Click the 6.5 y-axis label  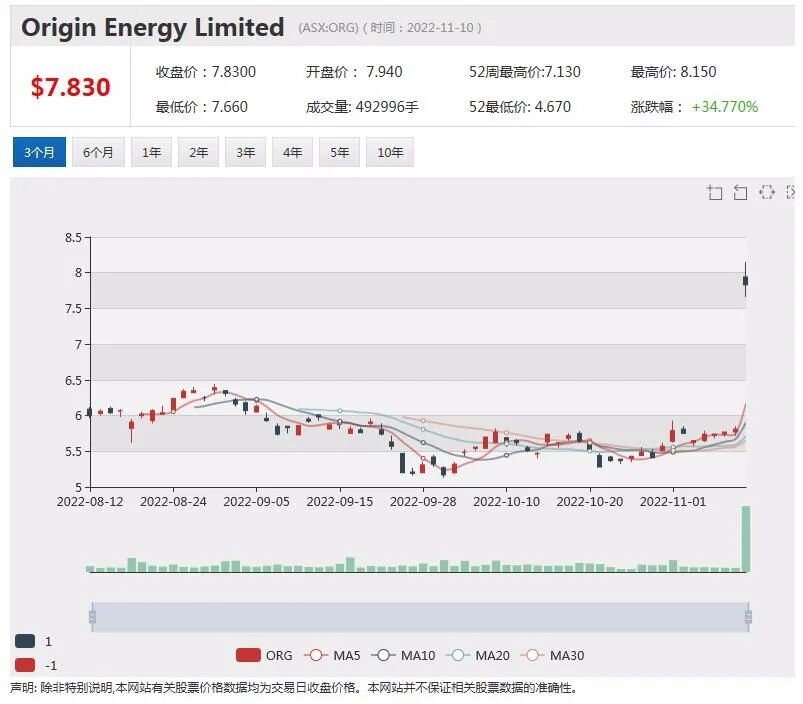[73, 380]
